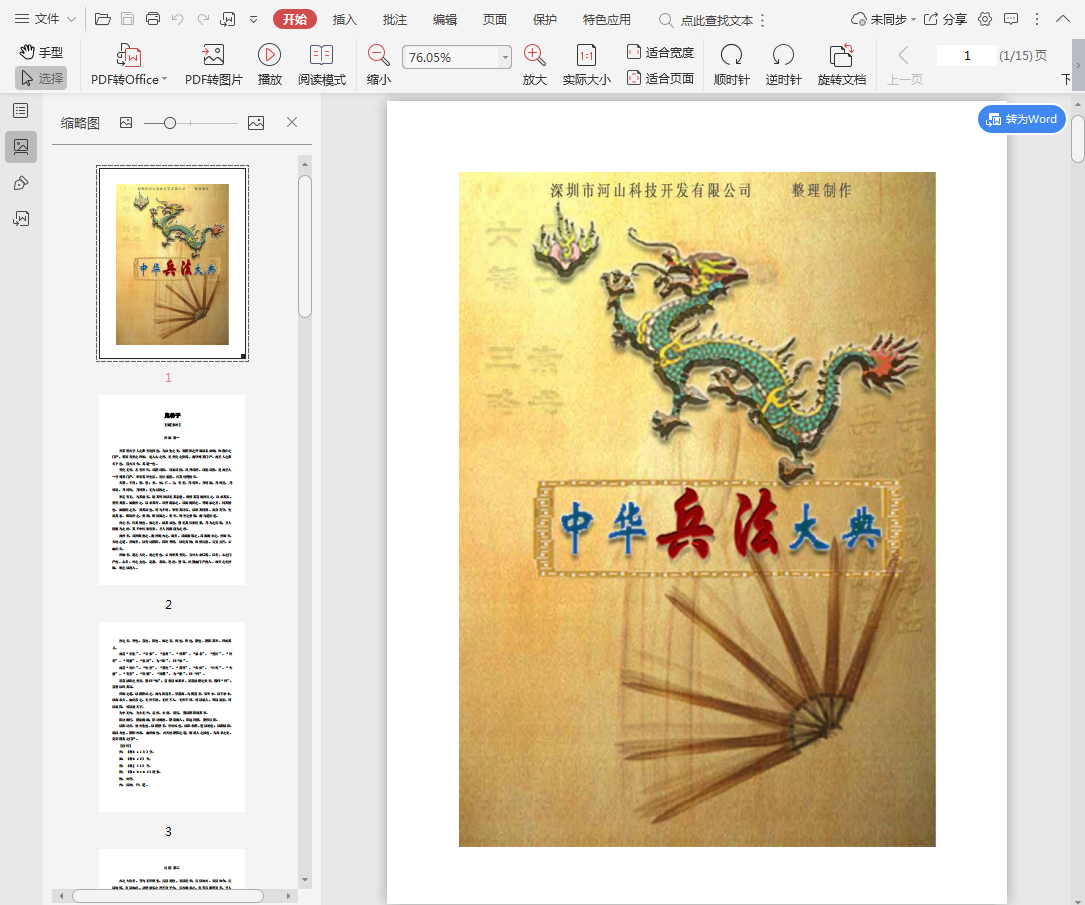Toggle 适合宽度 fit width mode
Viewport: 1085px width, 905px height.
[660, 52]
